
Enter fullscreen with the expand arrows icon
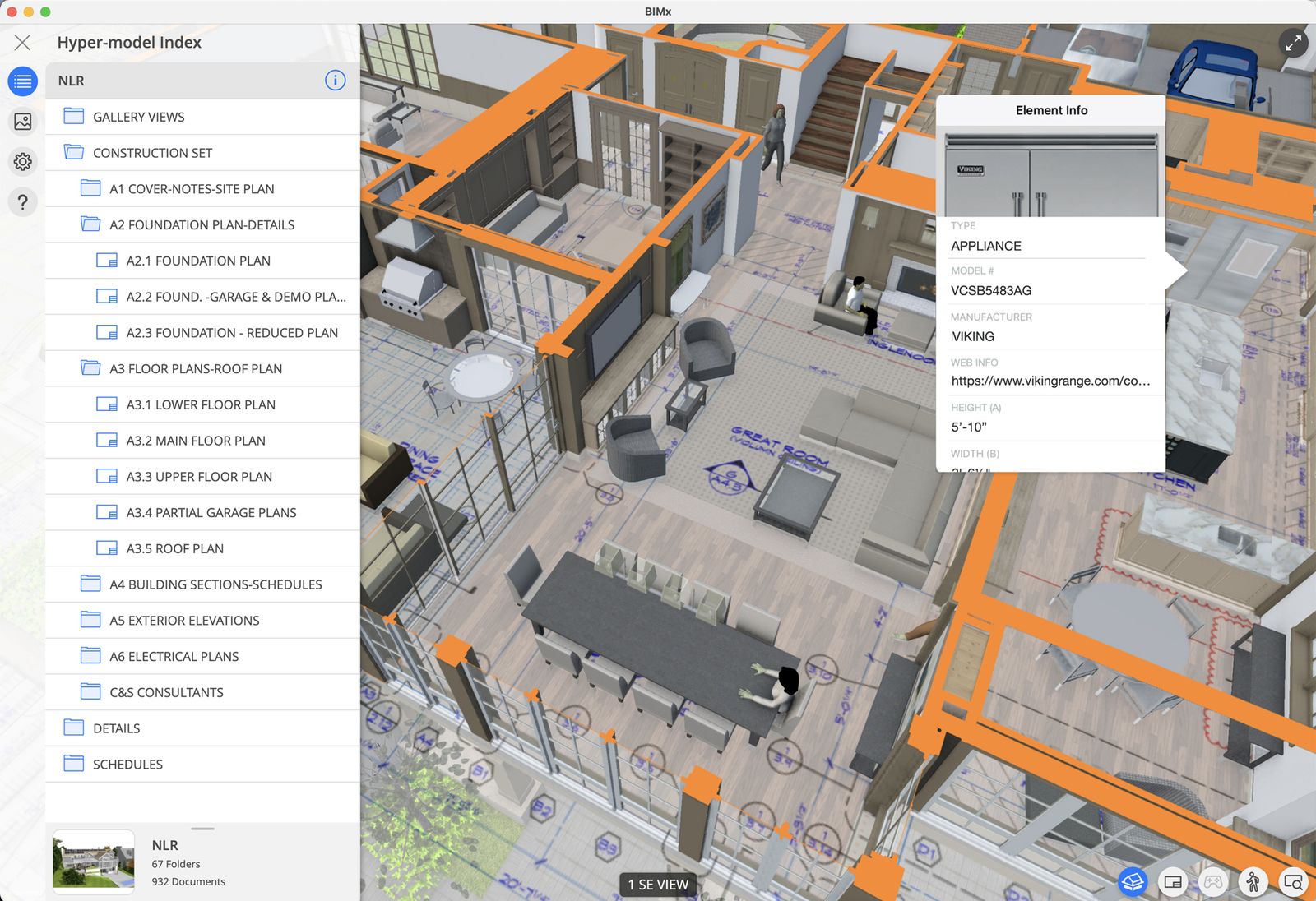point(1293,44)
